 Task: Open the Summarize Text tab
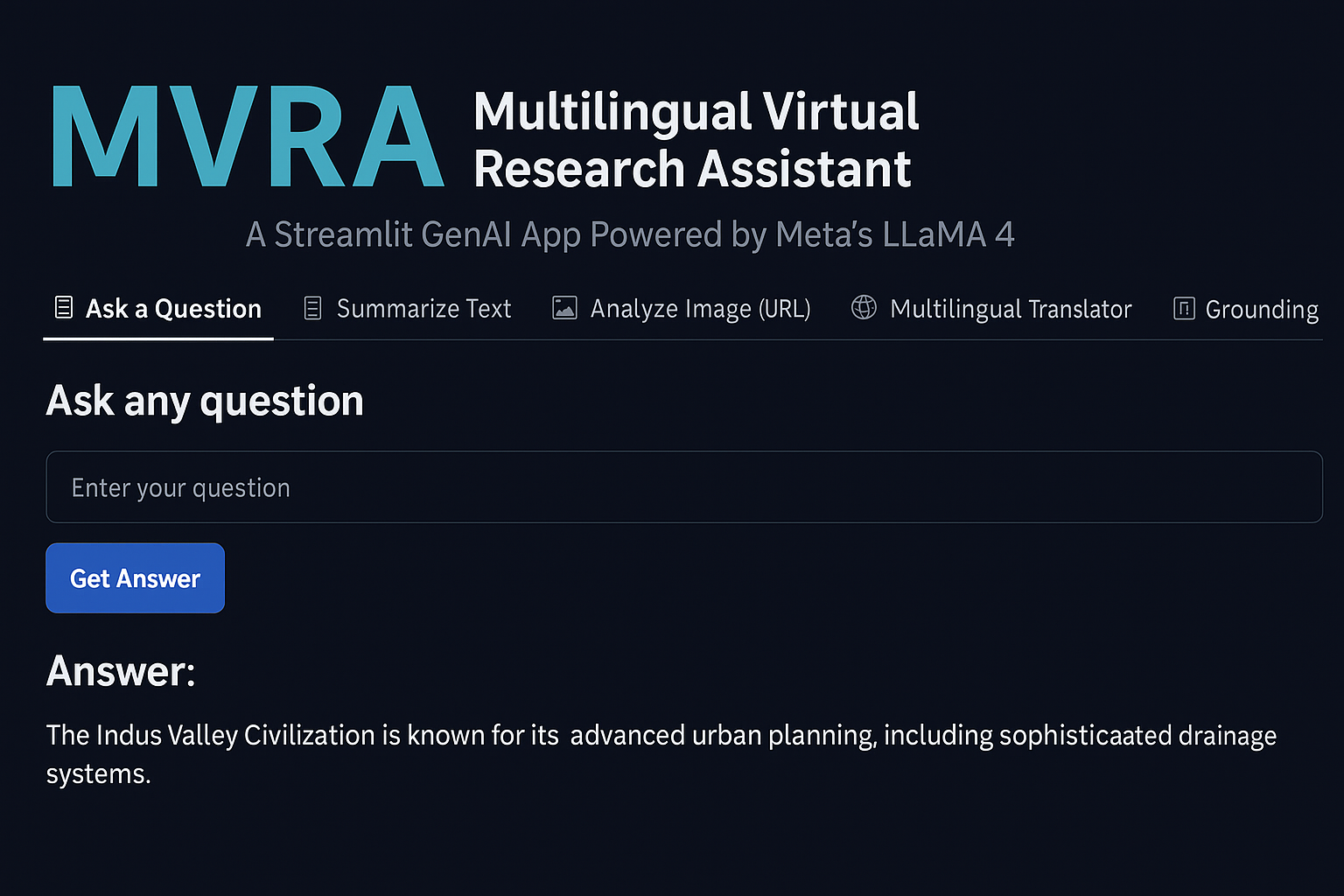pyautogui.click(x=423, y=309)
